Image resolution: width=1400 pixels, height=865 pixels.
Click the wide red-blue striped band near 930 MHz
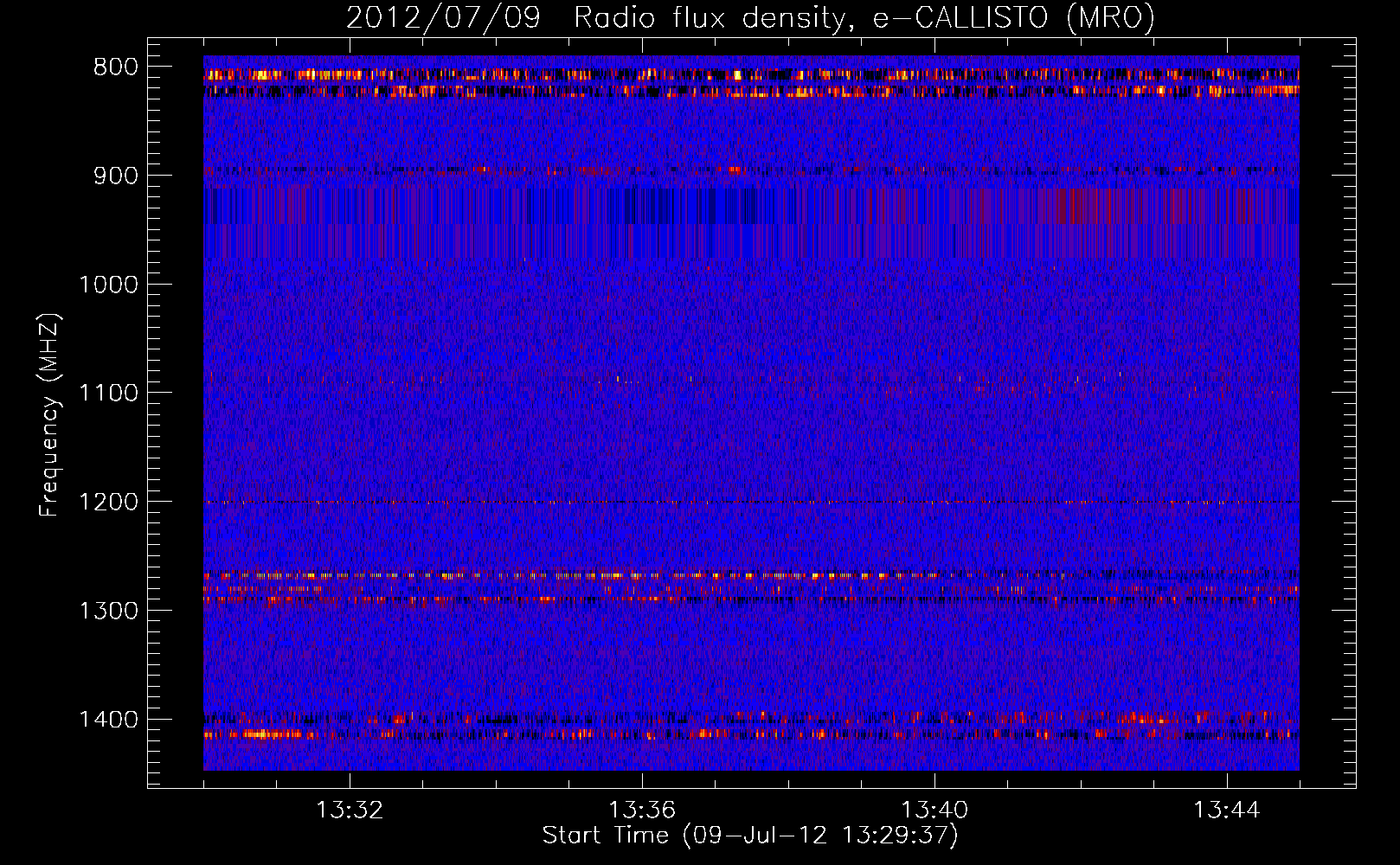751,206
